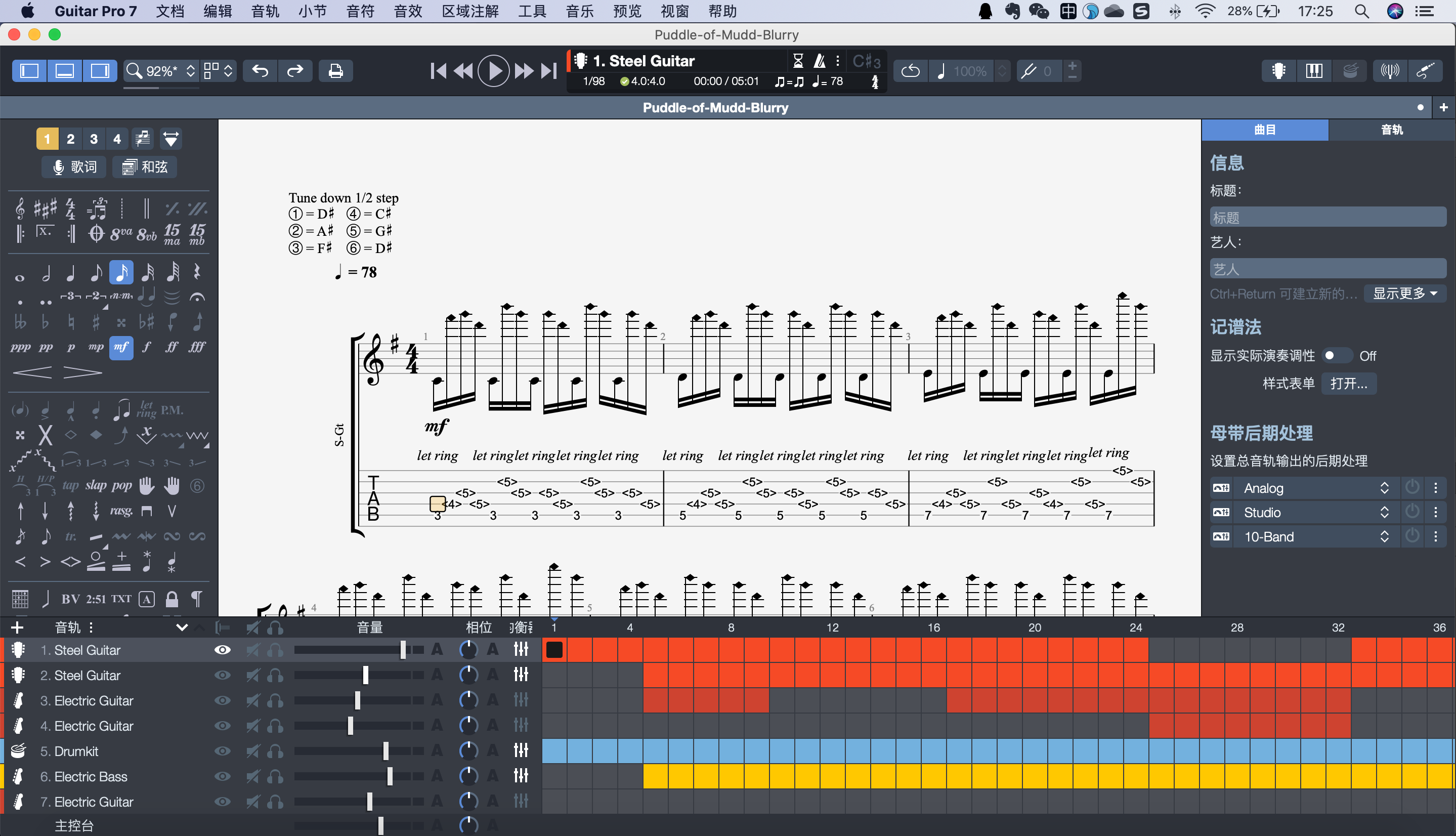Select the mezzo-forte mf dynamic
Viewport: 1456px width, 836px height.
(x=121, y=348)
